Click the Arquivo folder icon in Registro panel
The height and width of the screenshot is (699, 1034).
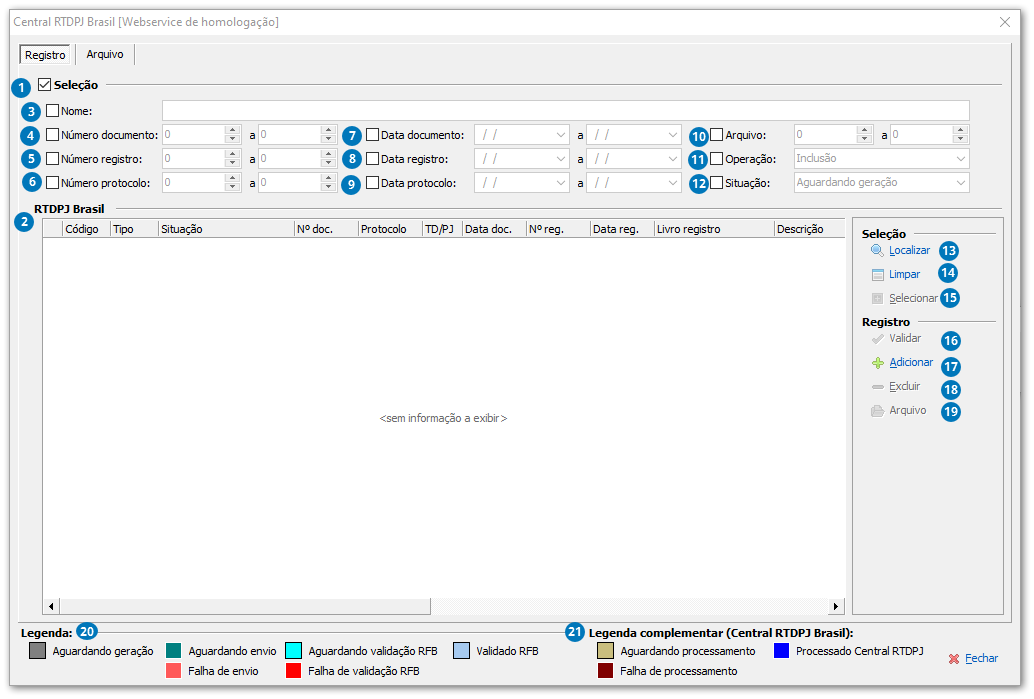(x=877, y=411)
